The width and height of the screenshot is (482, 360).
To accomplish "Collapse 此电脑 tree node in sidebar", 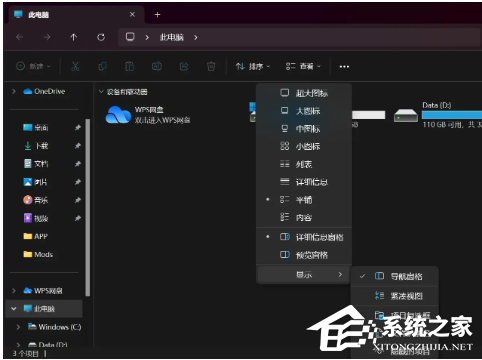I will [x=14, y=309].
